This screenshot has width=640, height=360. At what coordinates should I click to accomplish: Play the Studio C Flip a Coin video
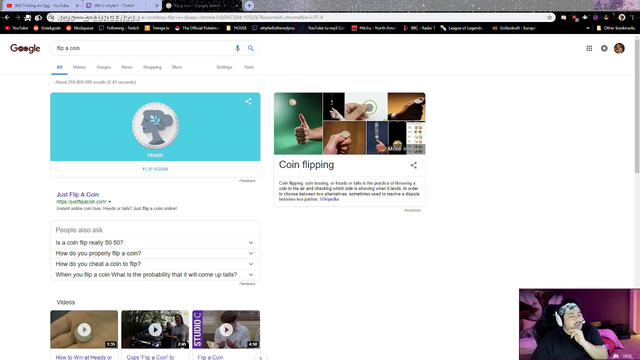tap(226, 329)
